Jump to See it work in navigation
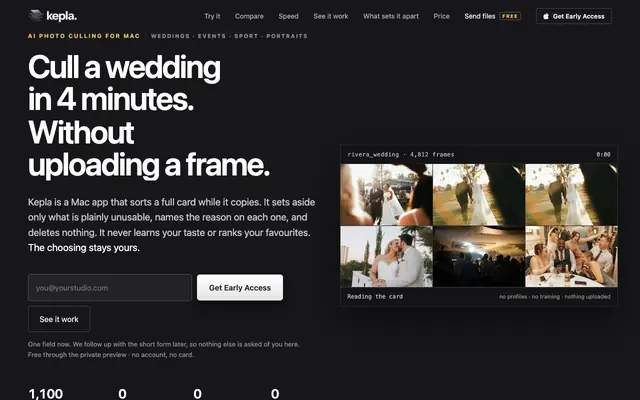640x400 pixels. point(331,16)
